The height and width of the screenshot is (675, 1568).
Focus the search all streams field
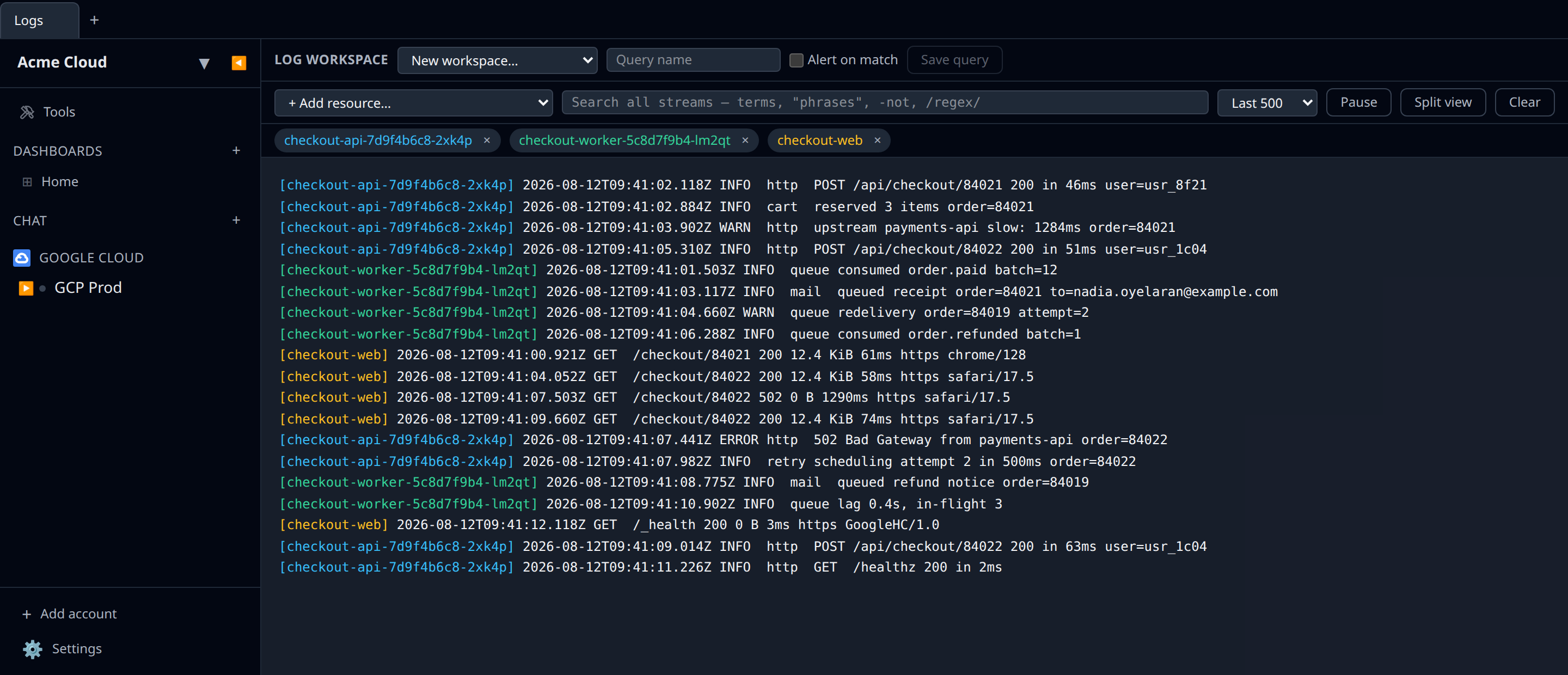[884, 102]
